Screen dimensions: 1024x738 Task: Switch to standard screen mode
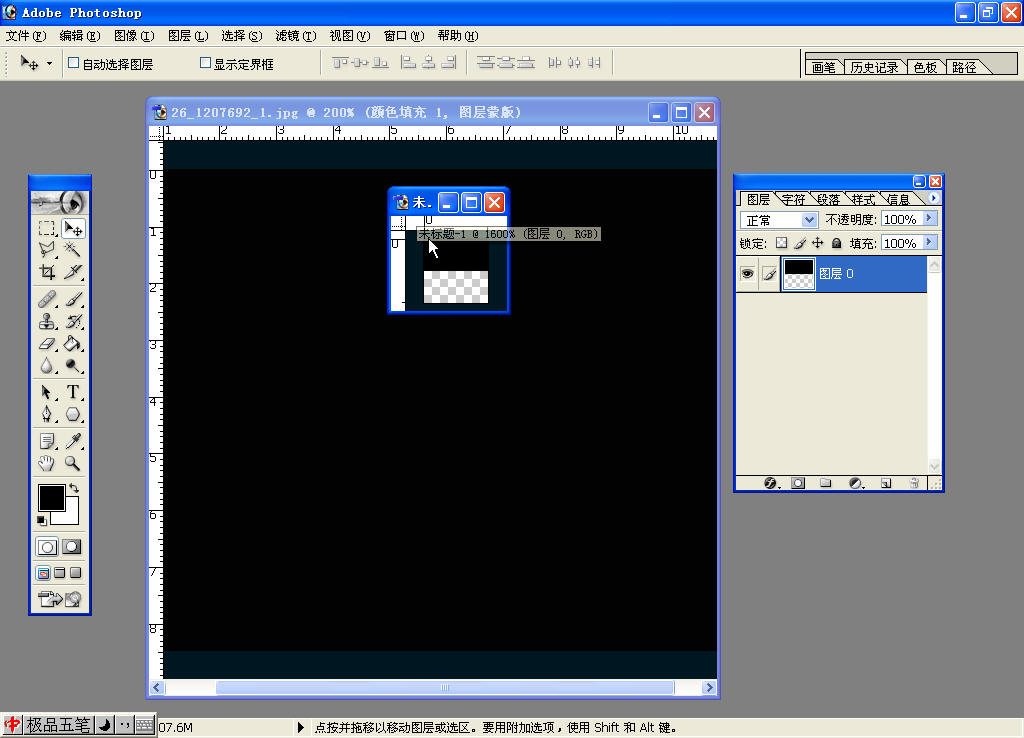click(43, 573)
